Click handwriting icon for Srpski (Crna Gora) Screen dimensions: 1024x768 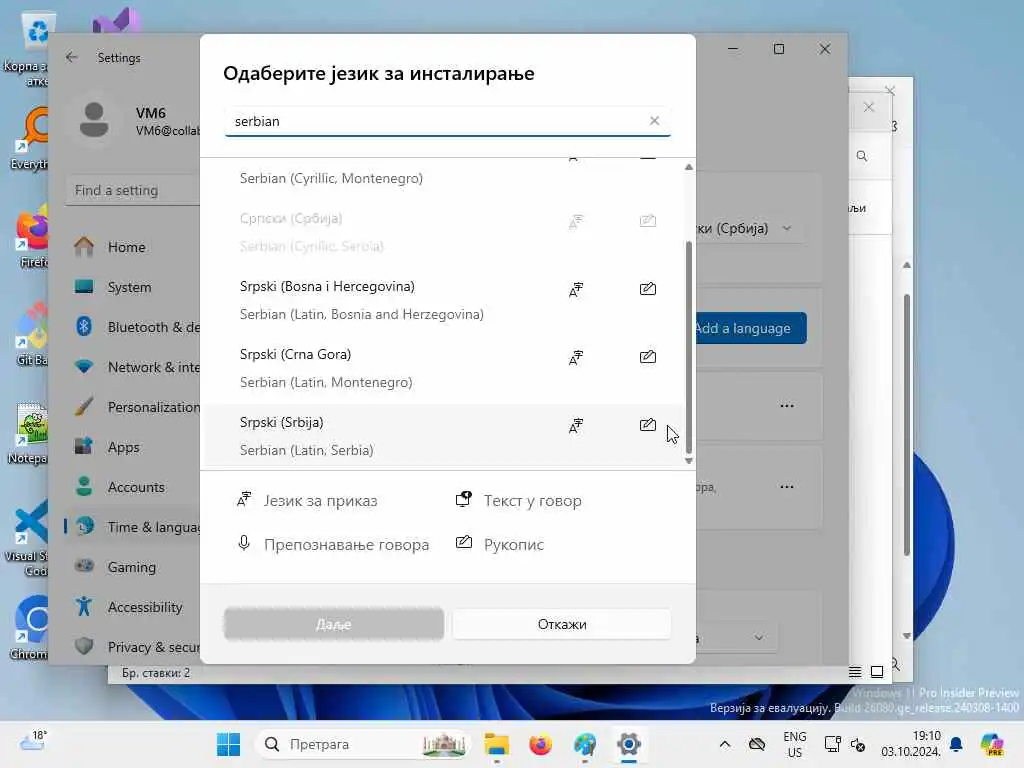click(x=648, y=357)
